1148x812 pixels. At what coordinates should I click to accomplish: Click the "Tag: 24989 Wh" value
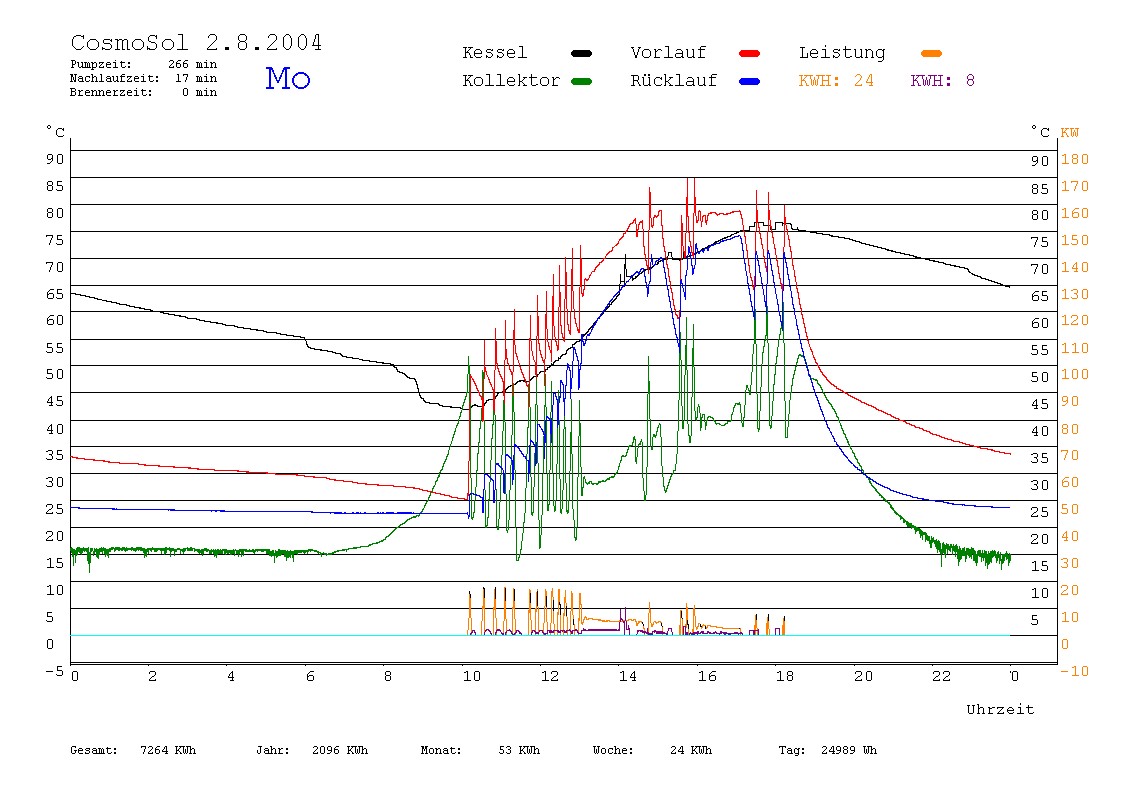(x=827, y=750)
